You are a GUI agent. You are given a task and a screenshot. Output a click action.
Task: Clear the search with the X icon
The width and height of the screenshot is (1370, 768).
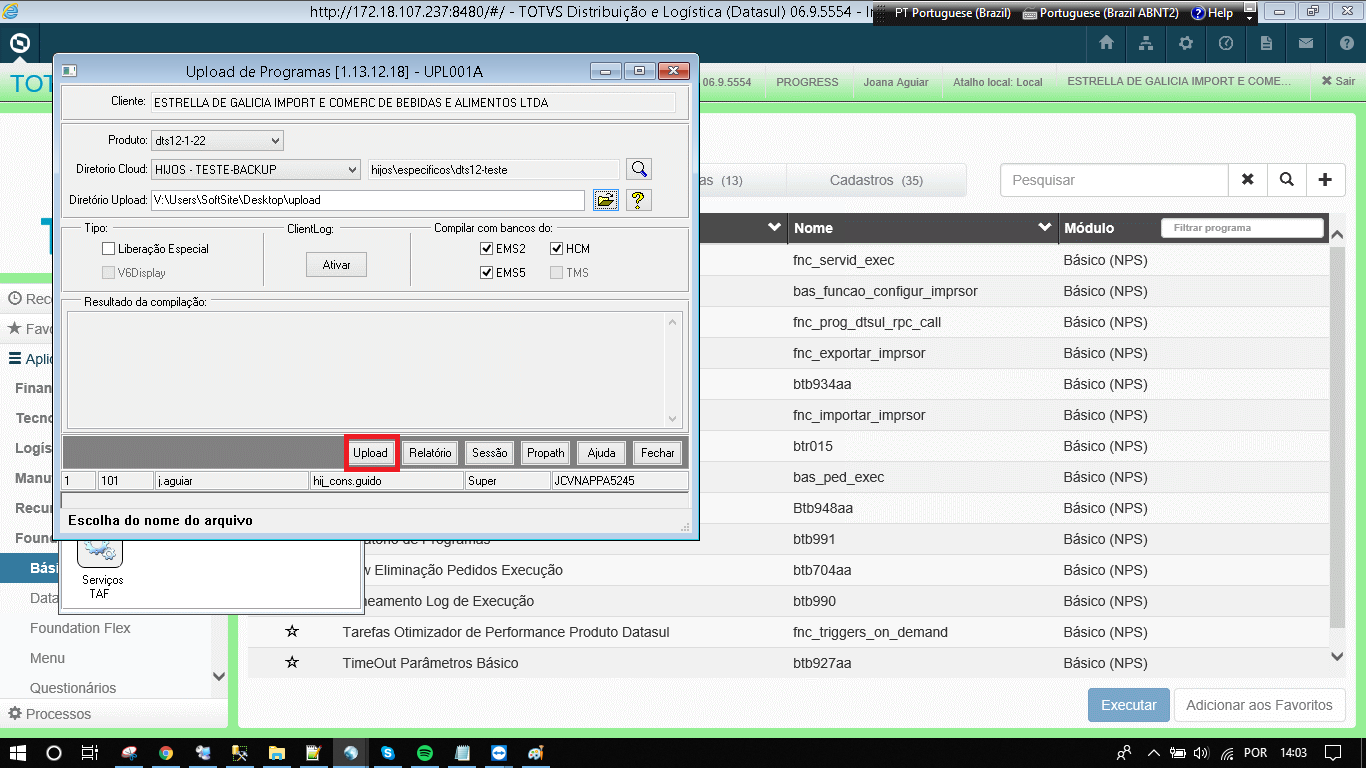[1248, 180]
